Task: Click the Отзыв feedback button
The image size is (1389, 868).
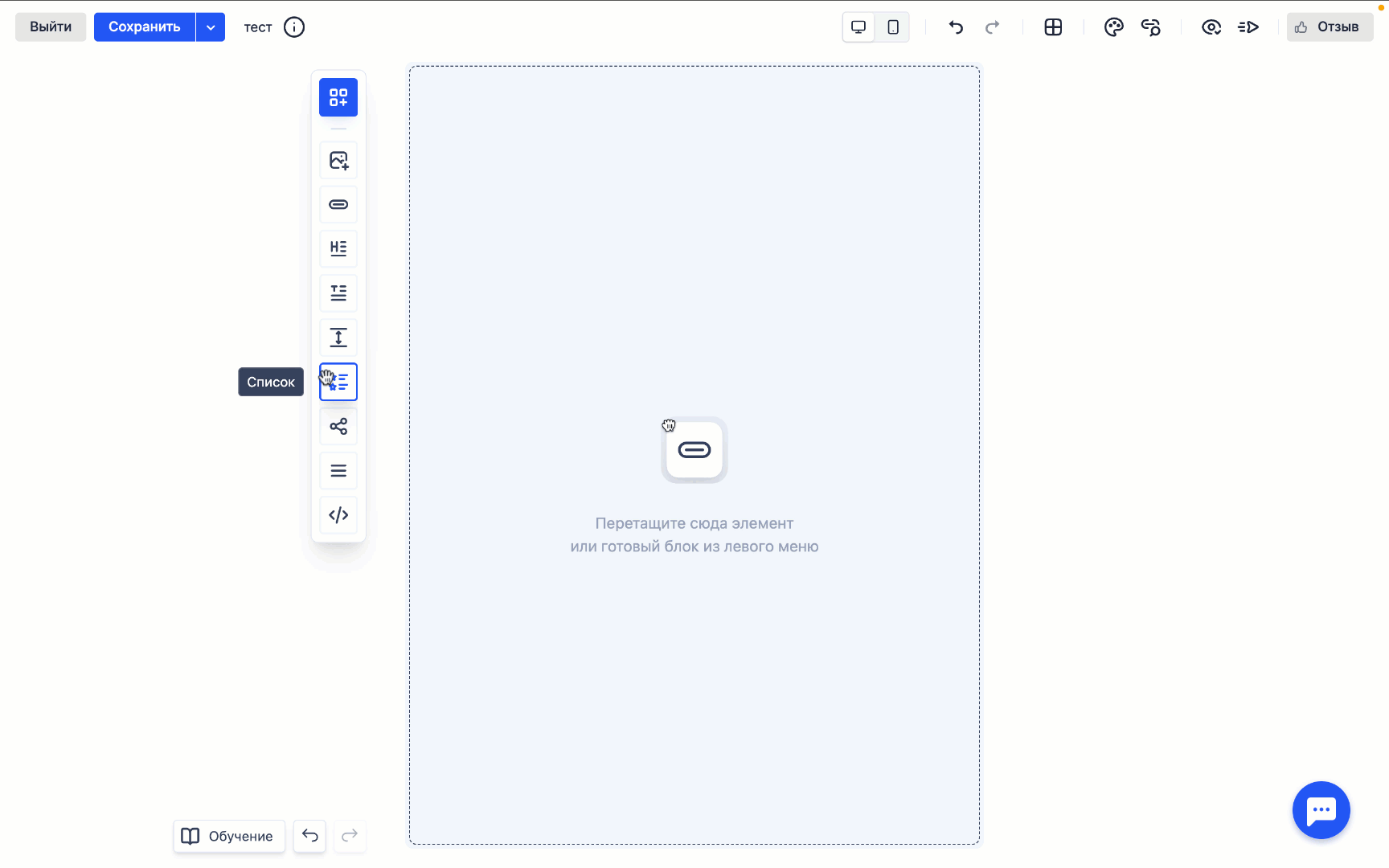Action: pyautogui.click(x=1329, y=27)
